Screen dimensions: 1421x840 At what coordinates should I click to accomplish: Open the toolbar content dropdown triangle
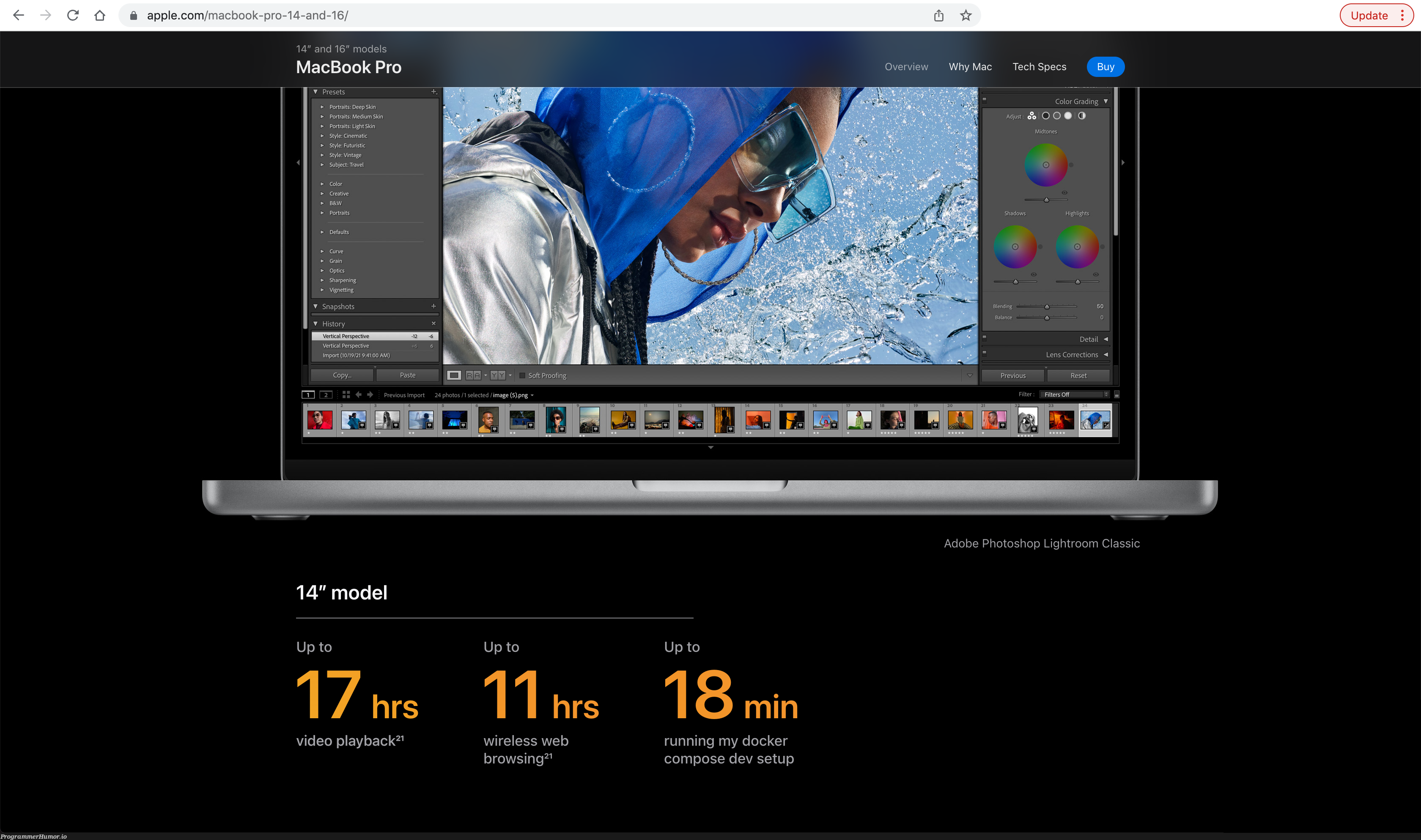click(970, 375)
